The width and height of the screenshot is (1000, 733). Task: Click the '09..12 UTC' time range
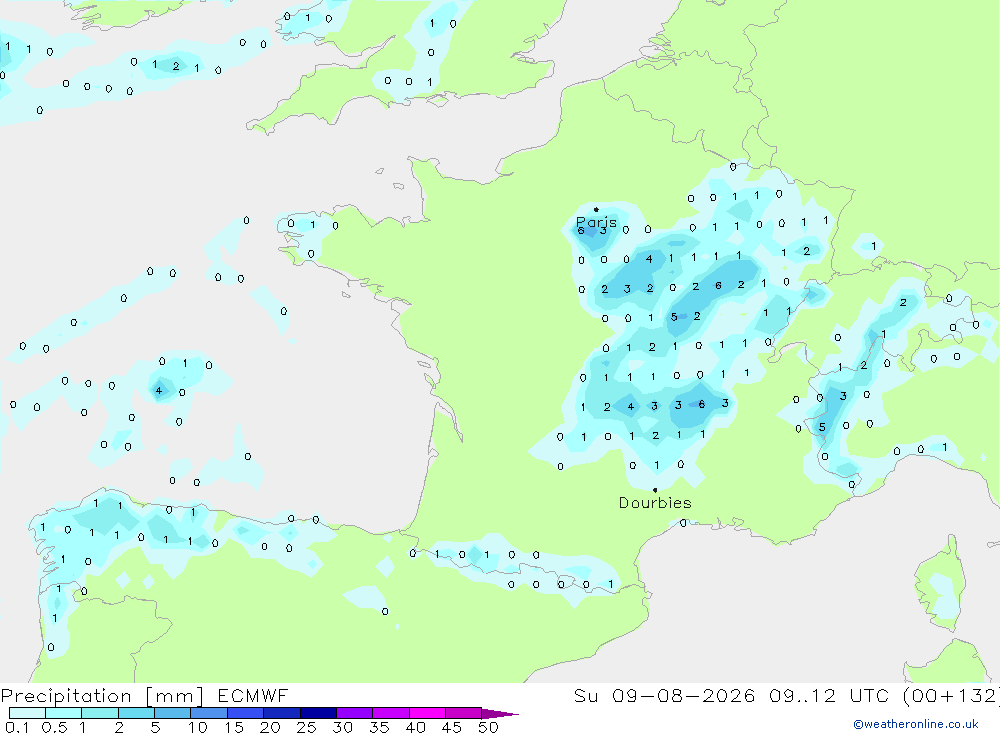(x=829, y=695)
